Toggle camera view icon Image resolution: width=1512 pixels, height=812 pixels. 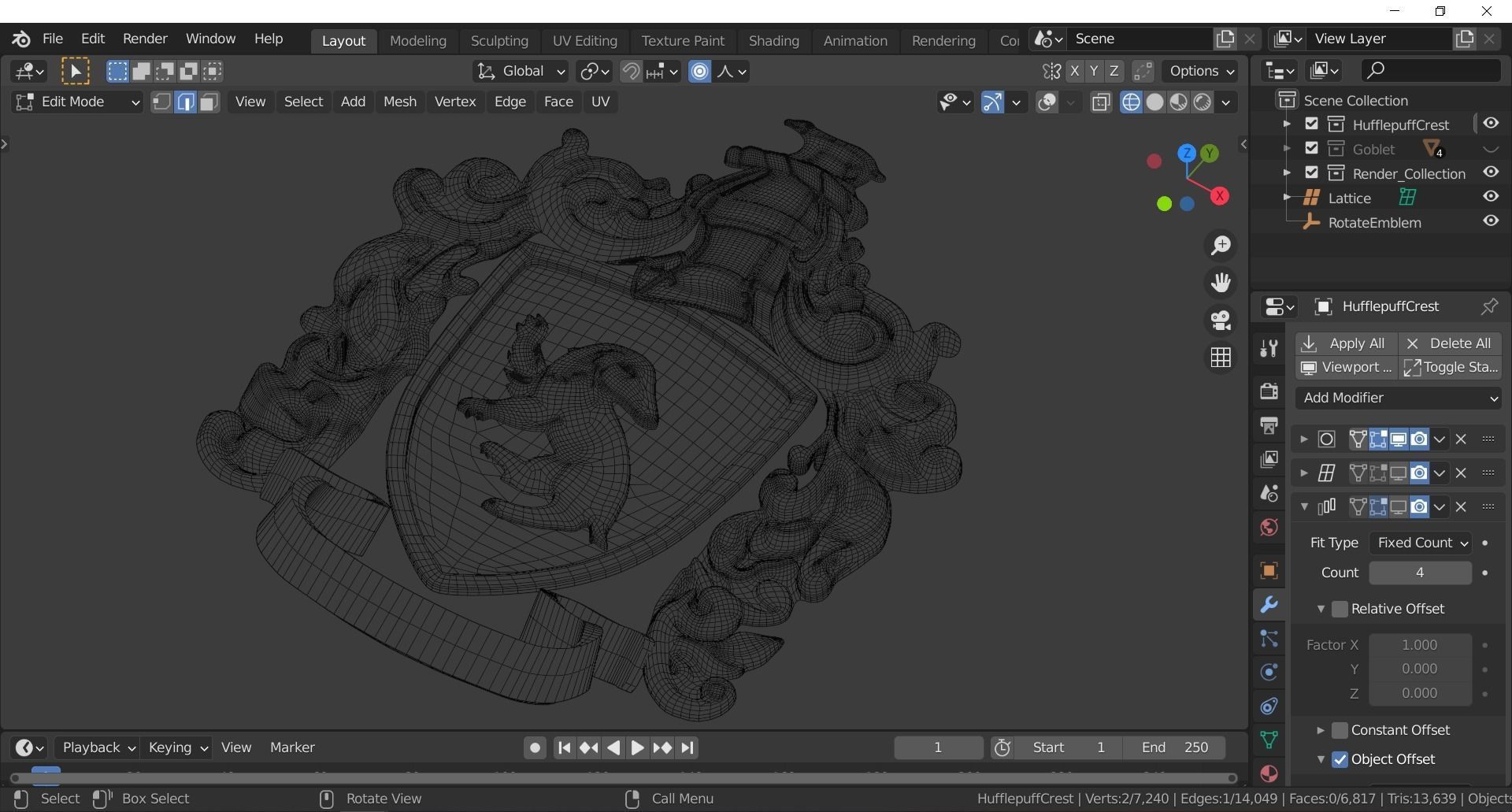pyautogui.click(x=1221, y=321)
